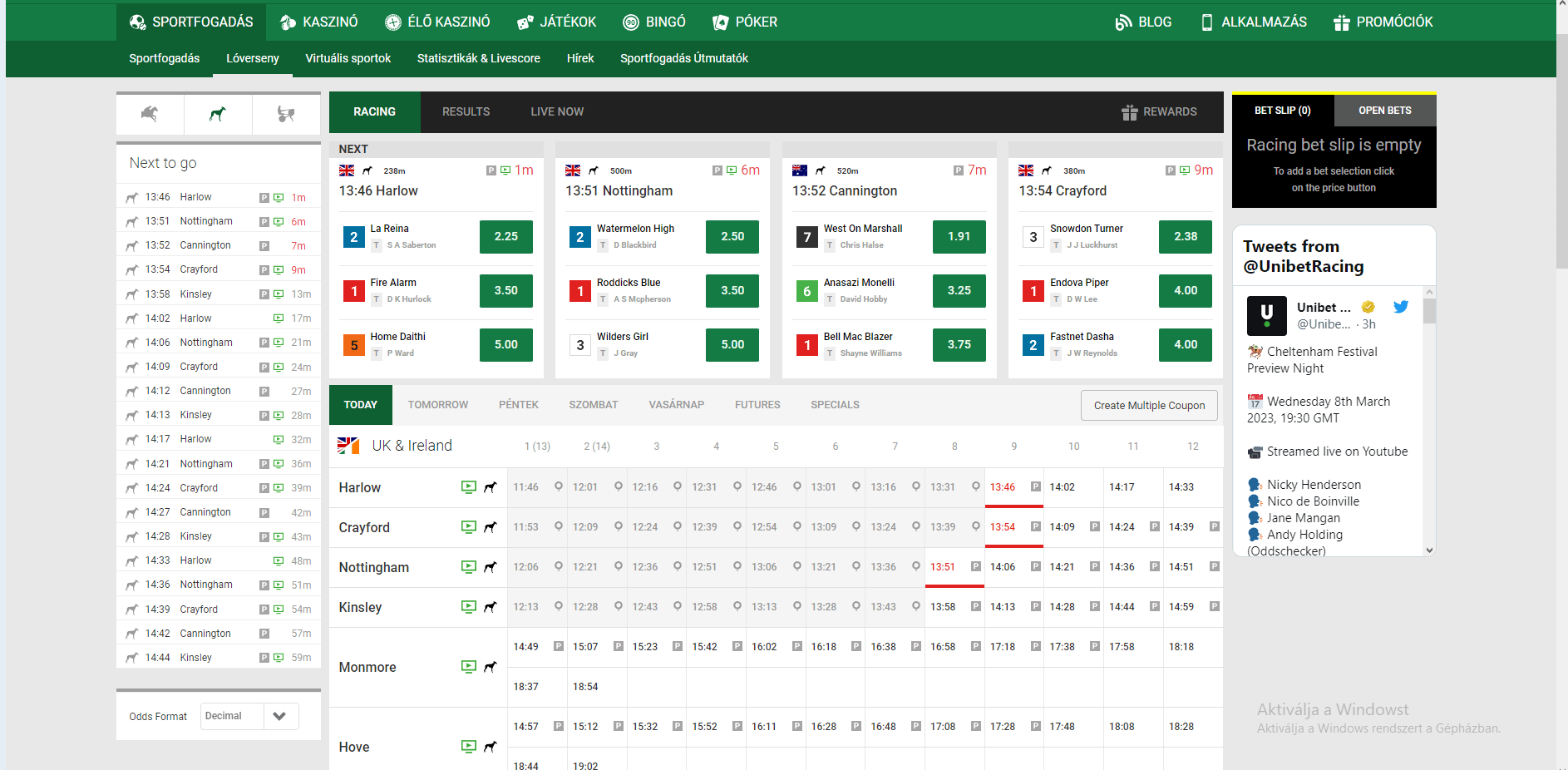Click Kinsley live stream icon in table
Viewport: 1568px width, 770px height.
pos(469,607)
